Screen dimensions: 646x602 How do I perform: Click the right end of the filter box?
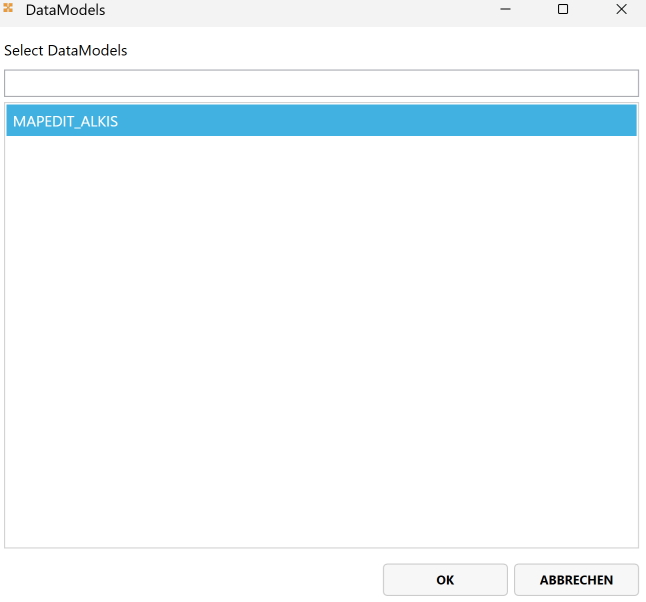628,83
